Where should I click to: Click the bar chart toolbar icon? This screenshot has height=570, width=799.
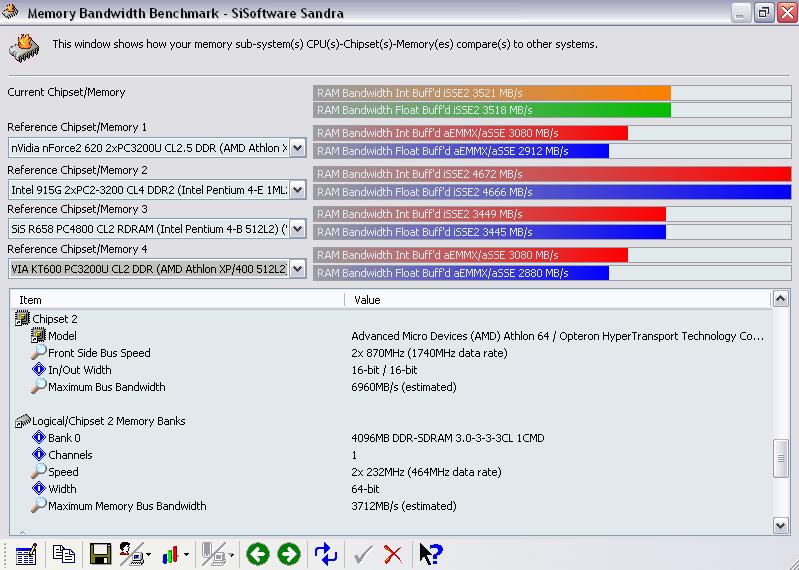170,555
